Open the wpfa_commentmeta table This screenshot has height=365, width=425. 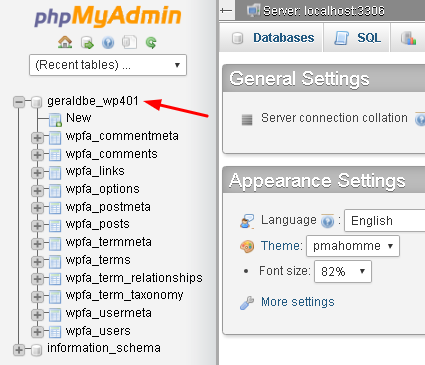pyautogui.click(x=122, y=136)
